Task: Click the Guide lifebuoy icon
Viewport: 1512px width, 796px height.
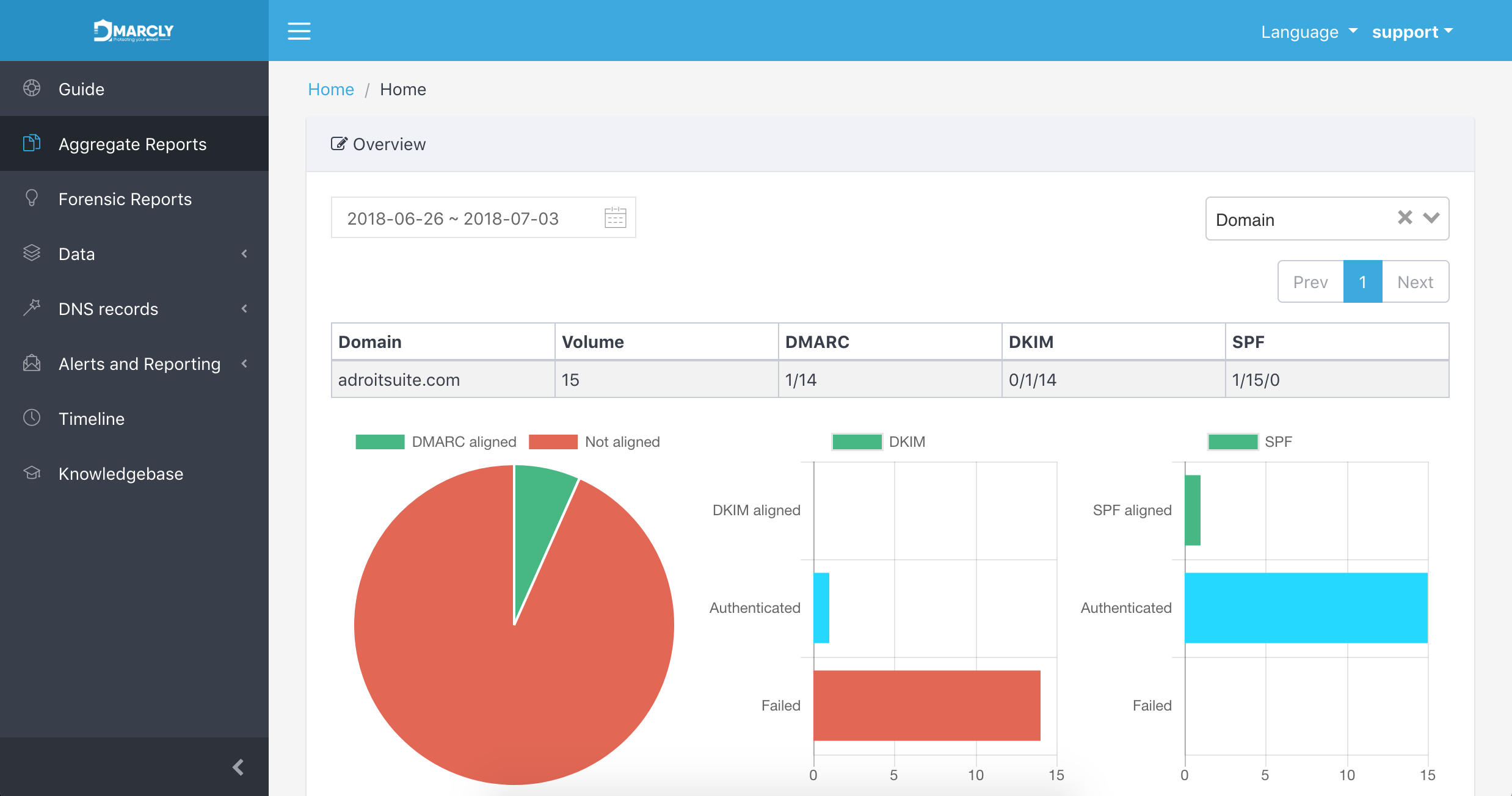Action: coord(32,89)
